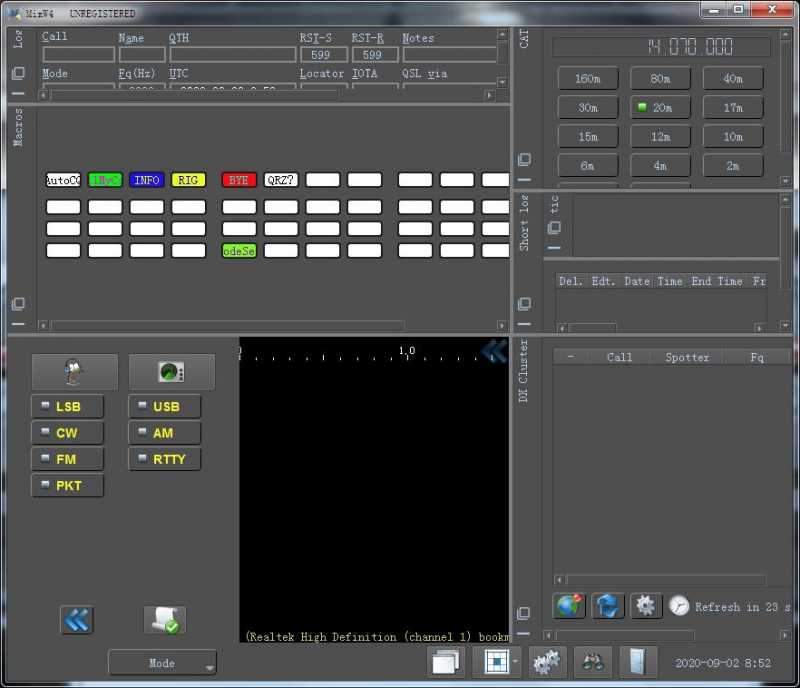Image resolution: width=800 pixels, height=688 pixels.
Task: Open the DX Cluster web globe icon
Action: (x=568, y=605)
